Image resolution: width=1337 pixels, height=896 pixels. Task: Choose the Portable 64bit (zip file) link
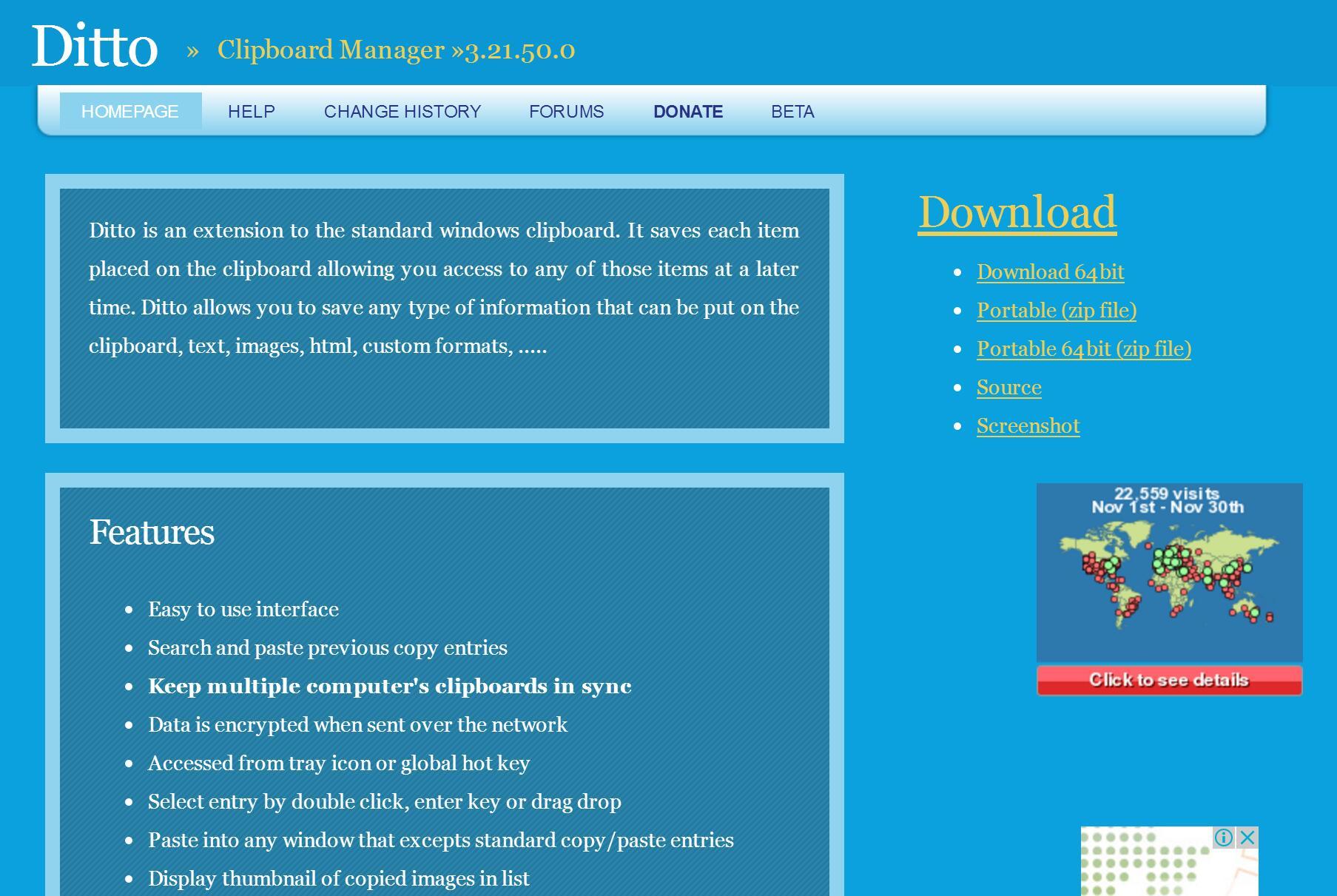(1084, 349)
